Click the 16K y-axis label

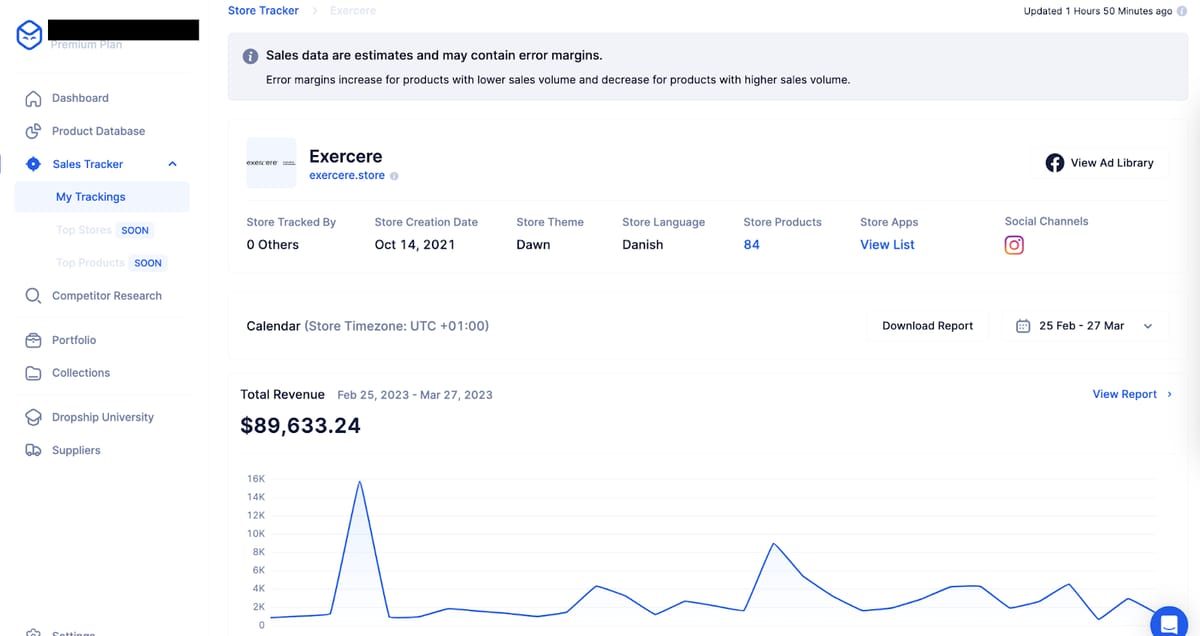coord(255,479)
